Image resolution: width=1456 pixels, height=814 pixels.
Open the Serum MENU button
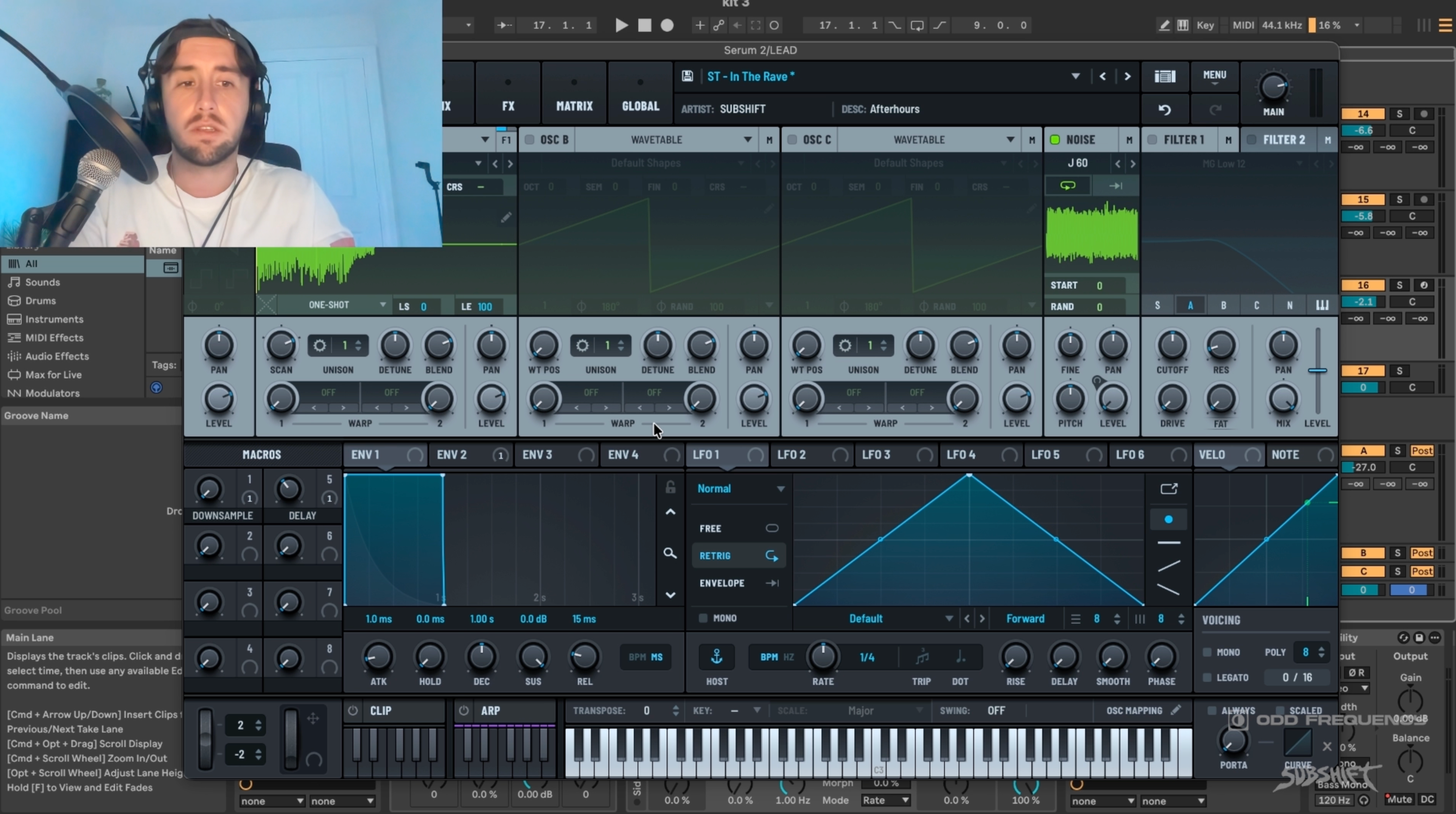click(x=1215, y=76)
